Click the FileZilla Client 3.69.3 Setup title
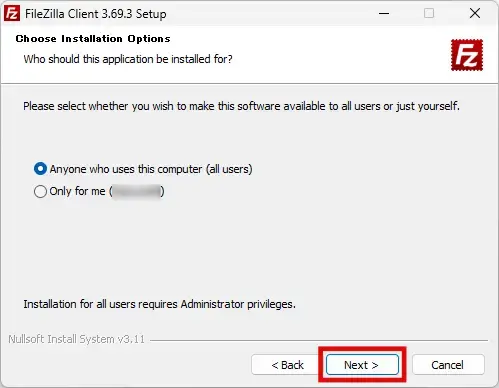The width and height of the screenshot is (499, 388). pos(96,14)
